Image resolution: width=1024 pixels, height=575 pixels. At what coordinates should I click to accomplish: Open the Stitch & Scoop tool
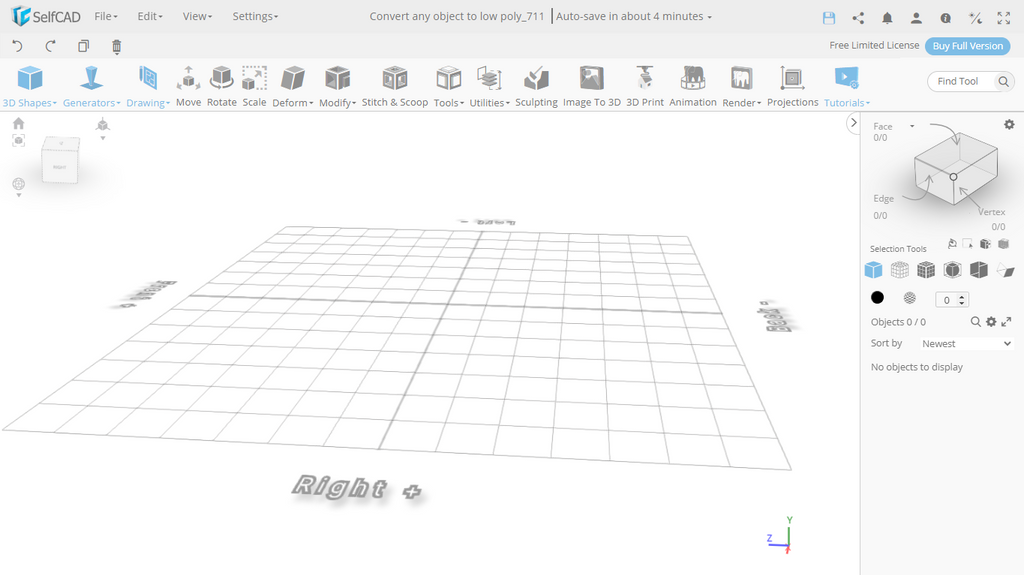click(x=394, y=86)
